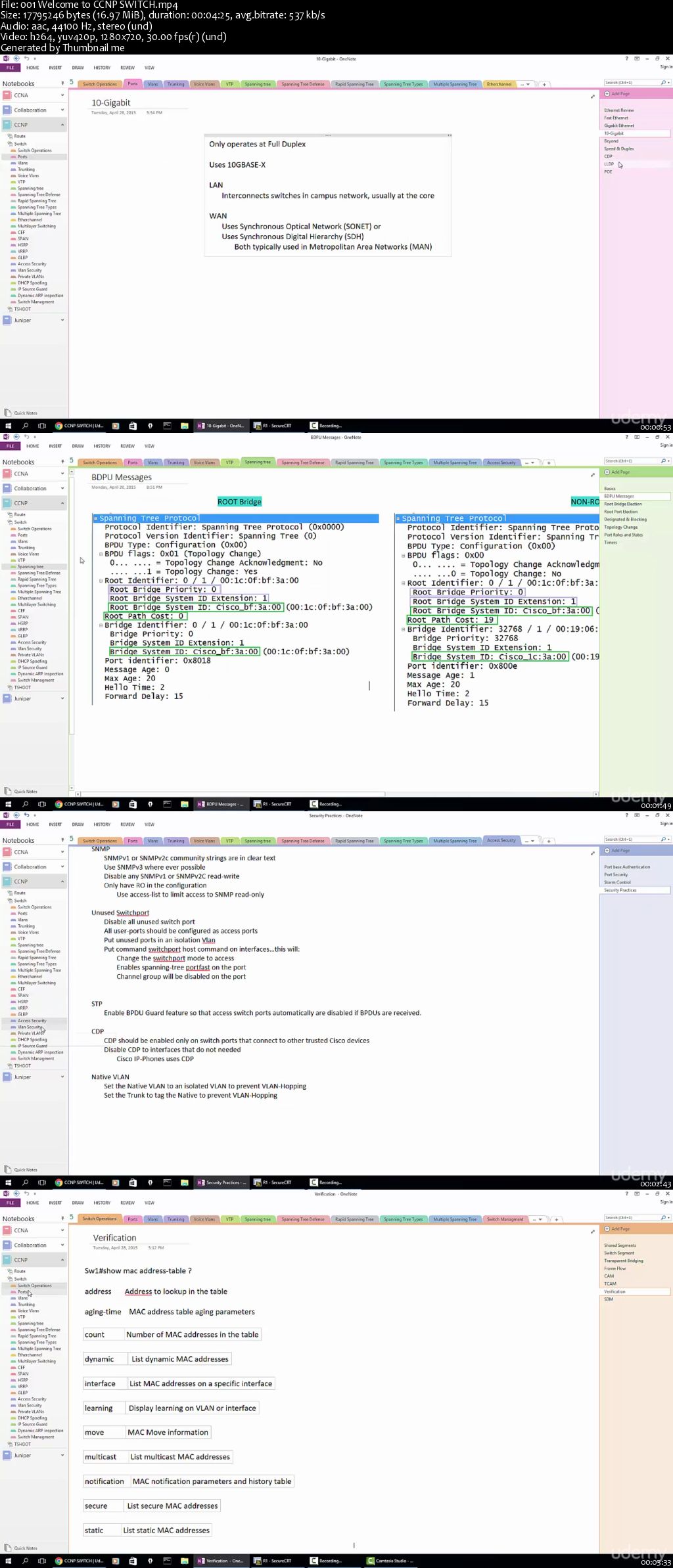Select TSHOOT in 10-Gigabit window notebook tree
This screenshot has height=1568, width=673.
pyautogui.click(x=22, y=309)
